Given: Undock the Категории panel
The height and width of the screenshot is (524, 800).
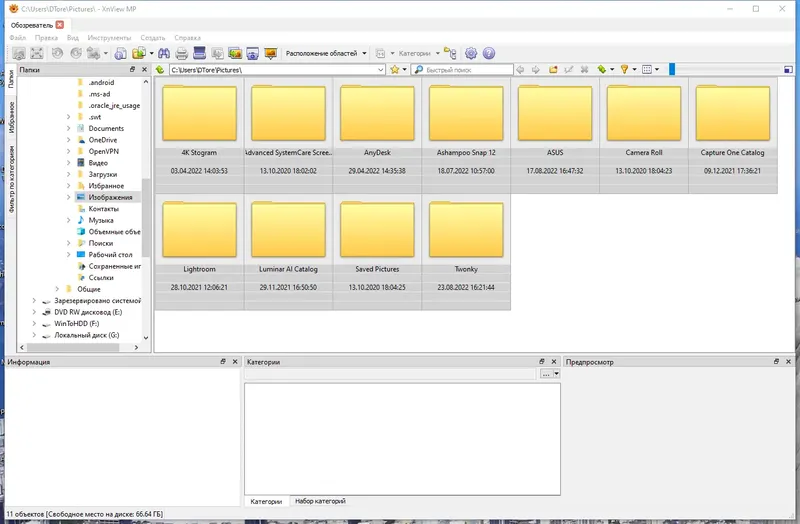Looking at the screenshot, I should [542, 361].
